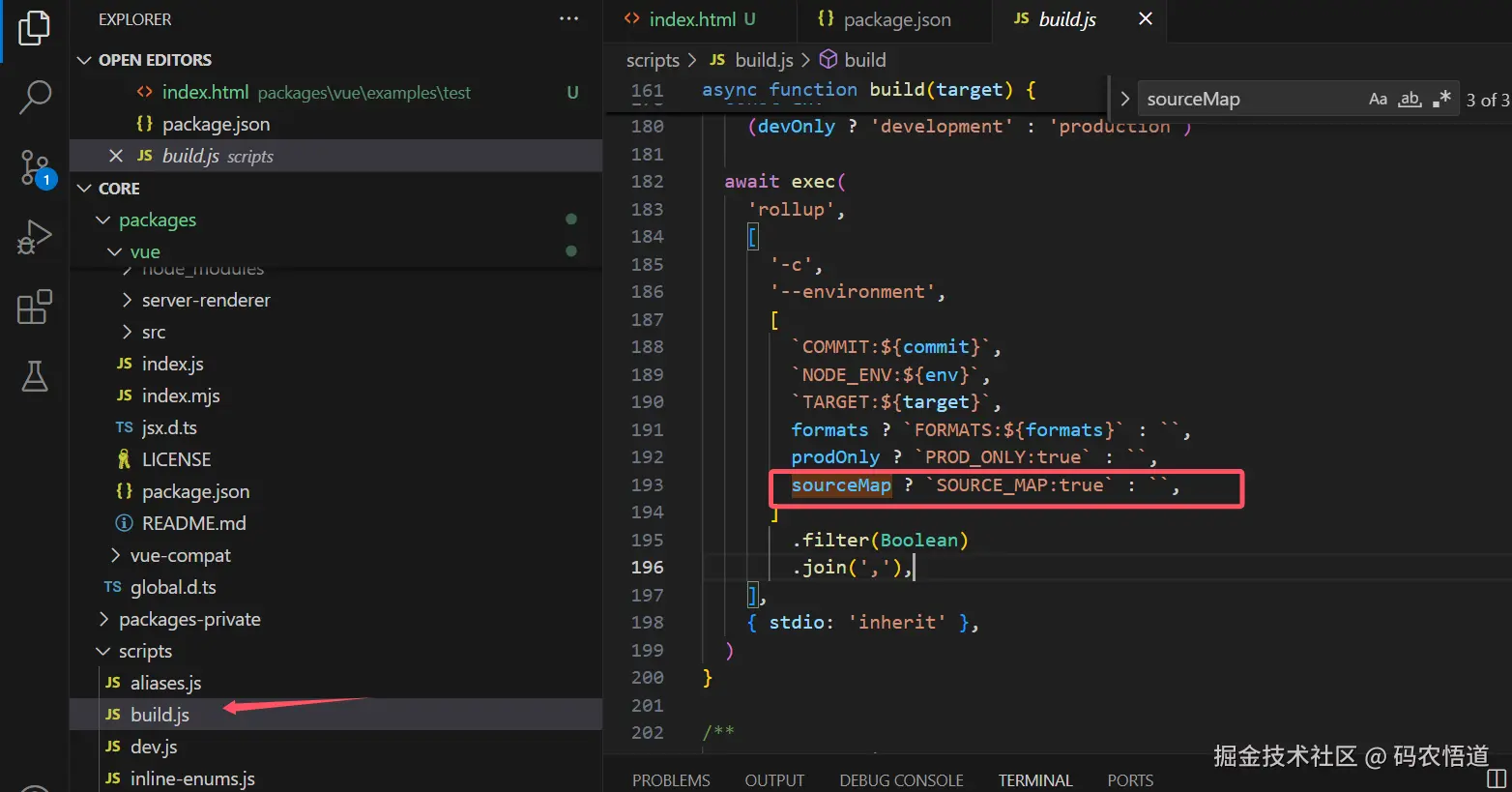
Task: Open the PORTS panel tab
Action: [1130, 780]
